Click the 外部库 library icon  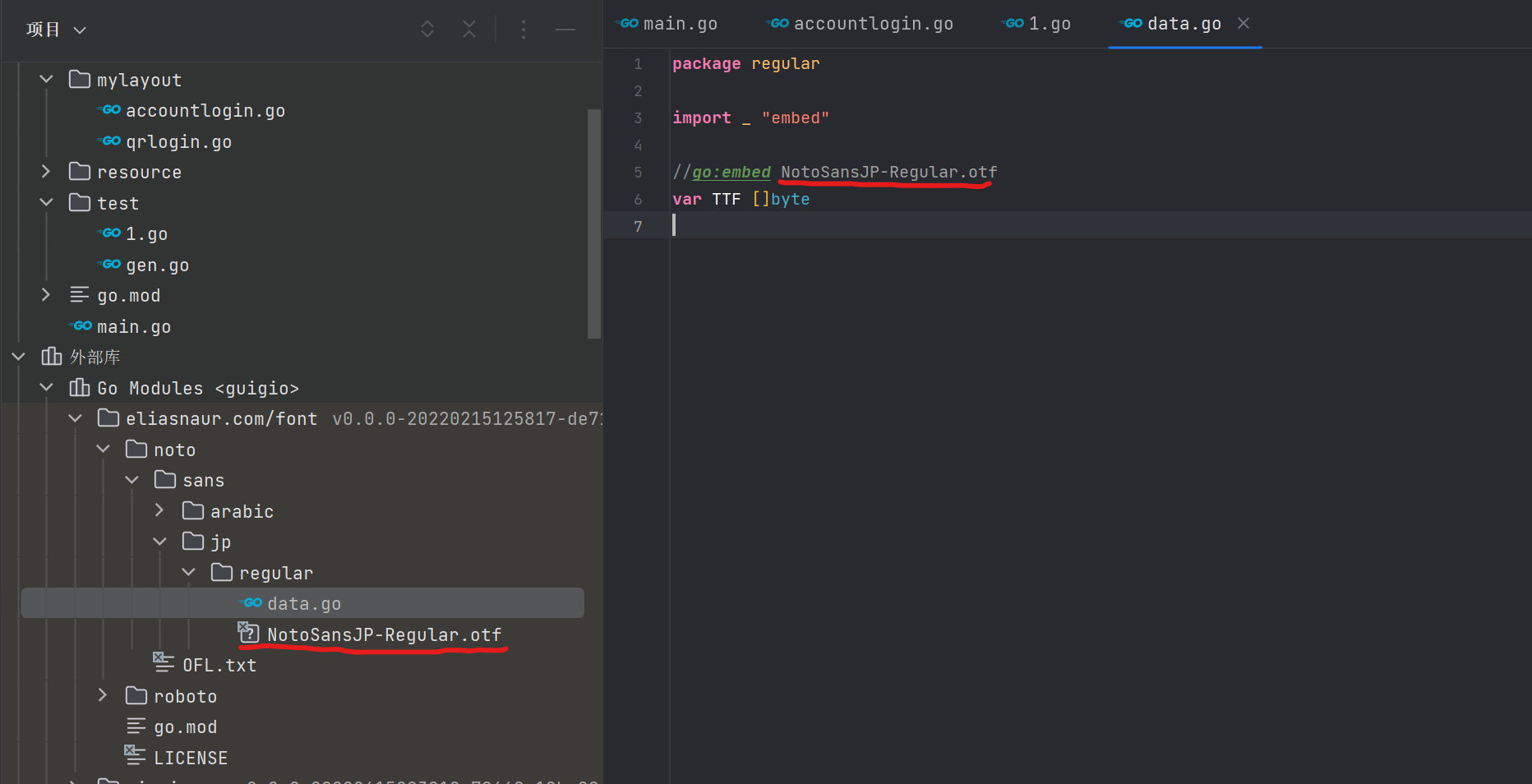pyautogui.click(x=52, y=356)
